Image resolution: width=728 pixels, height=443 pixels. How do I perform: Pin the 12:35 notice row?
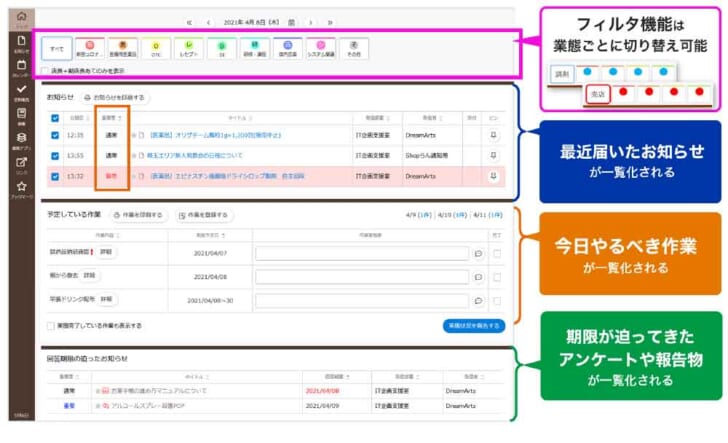point(492,133)
